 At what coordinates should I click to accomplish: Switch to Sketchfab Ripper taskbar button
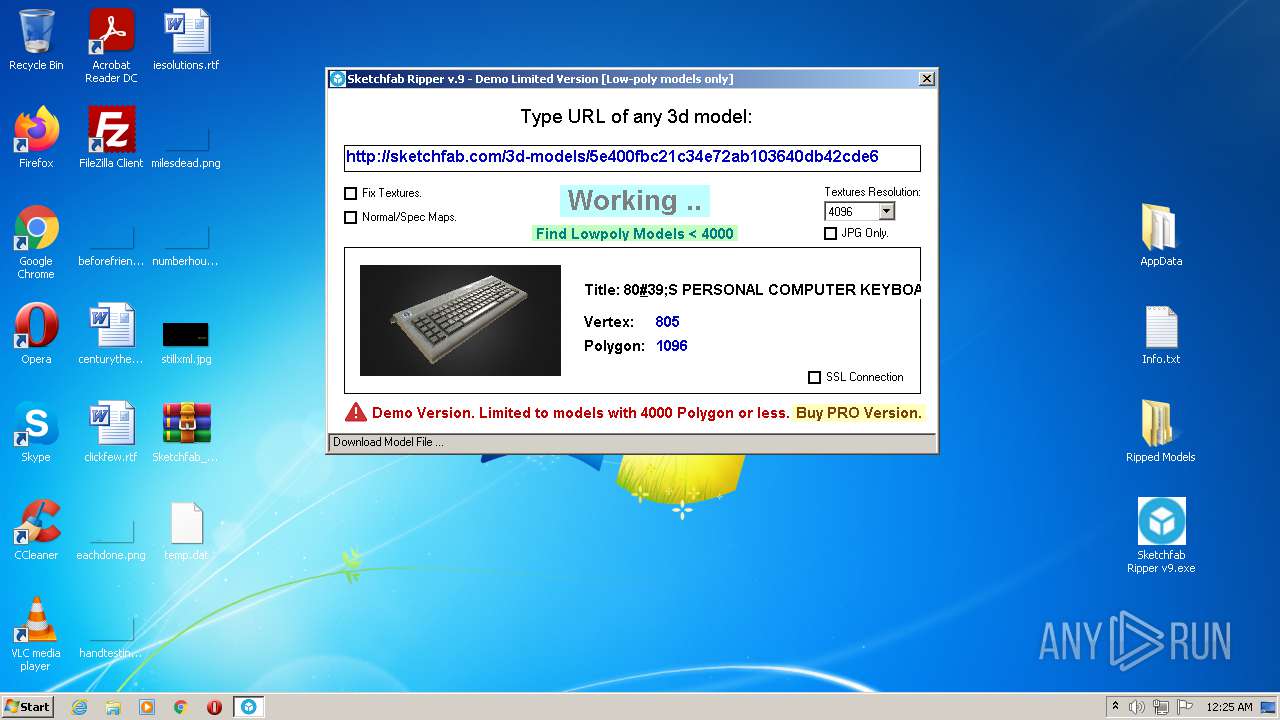point(248,707)
